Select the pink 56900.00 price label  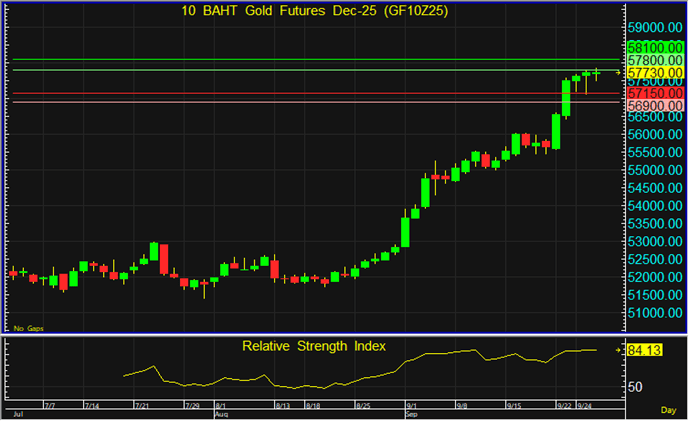click(654, 105)
